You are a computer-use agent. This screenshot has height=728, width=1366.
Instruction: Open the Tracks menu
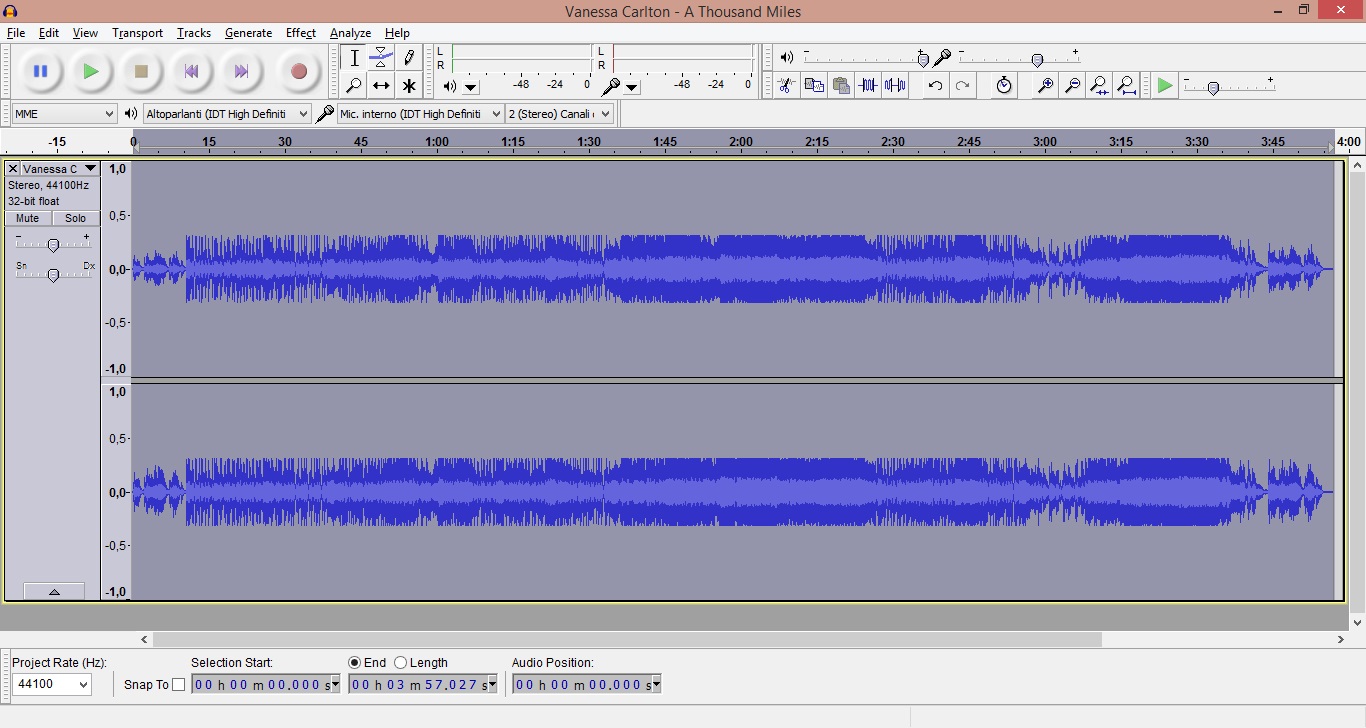pos(194,33)
